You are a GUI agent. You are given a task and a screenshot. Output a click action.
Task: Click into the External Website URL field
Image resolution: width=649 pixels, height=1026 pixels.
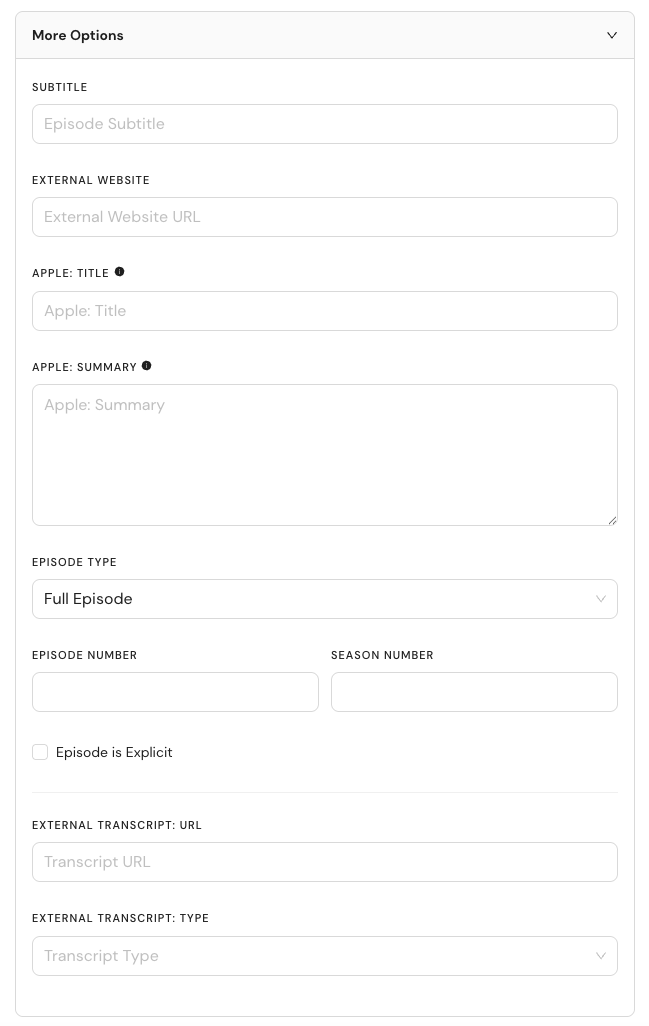tap(324, 217)
